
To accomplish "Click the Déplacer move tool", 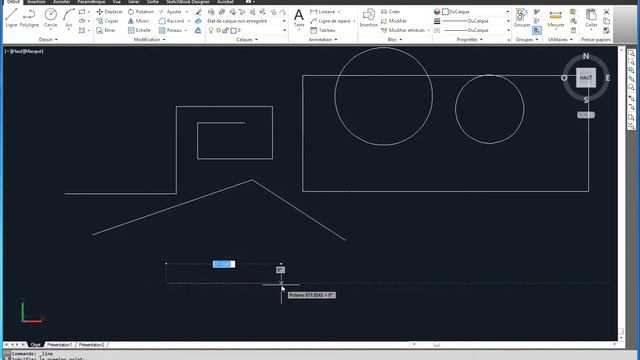I will pos(109,12).
